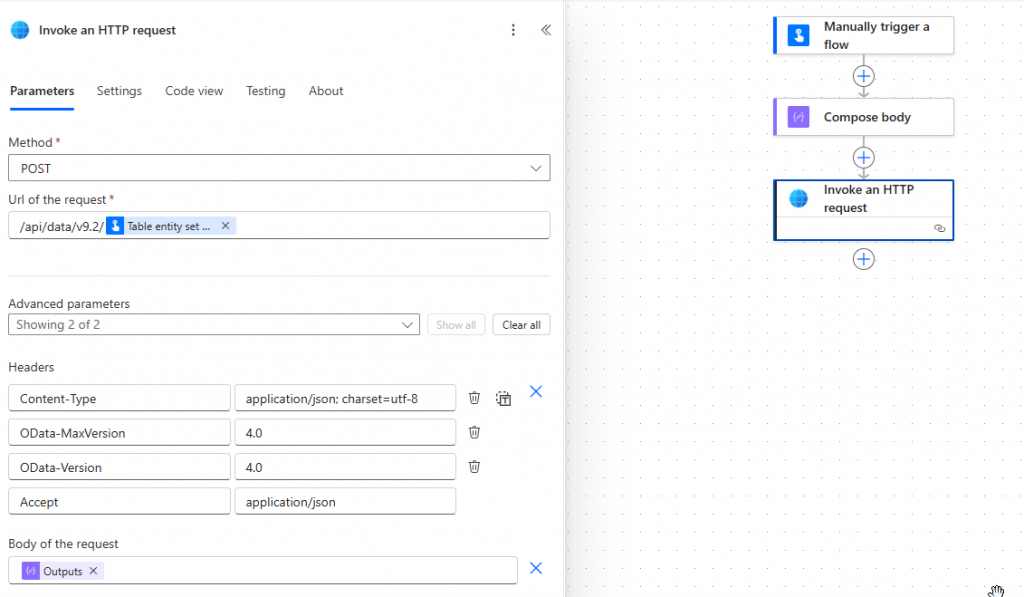
Task: Select the Compose body action card
Action: (x=864, y=117)
